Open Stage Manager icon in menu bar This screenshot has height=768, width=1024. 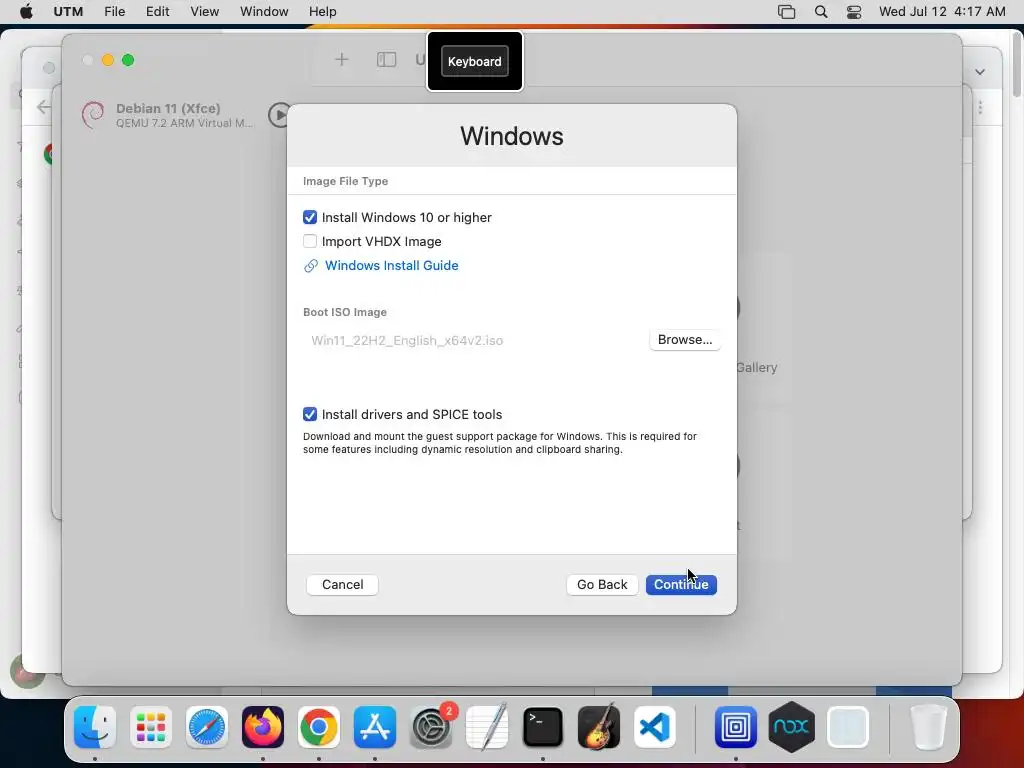pyautogui.click(x=786, y=12)
